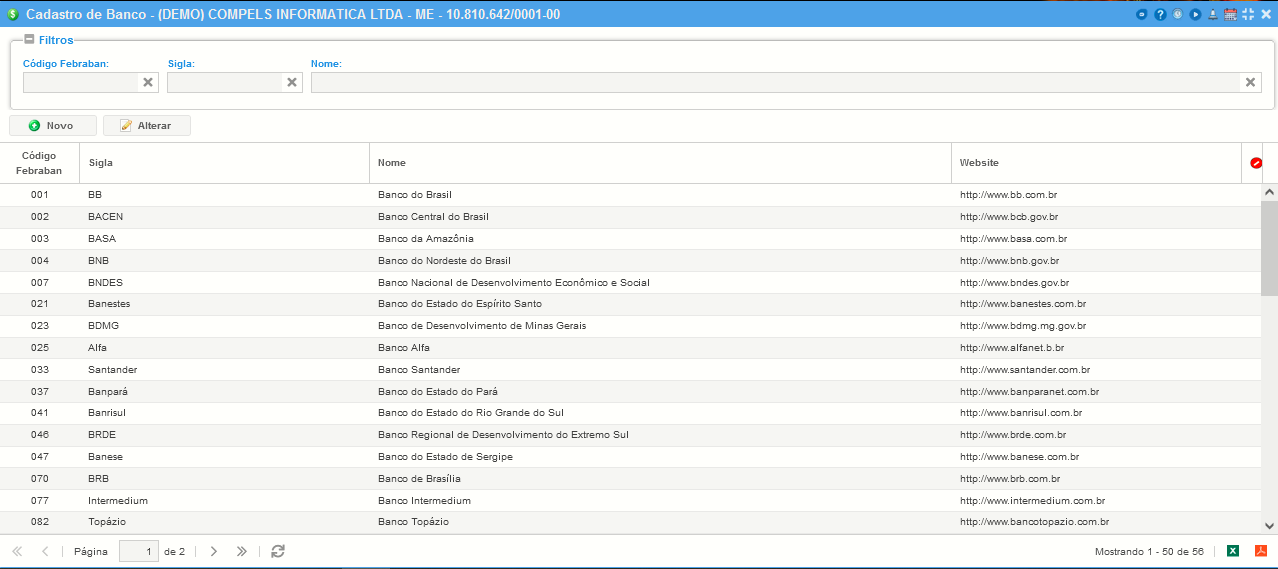
Task: Click the http://www.bcb.gov.br website cell
Action: coord(1096,217)
